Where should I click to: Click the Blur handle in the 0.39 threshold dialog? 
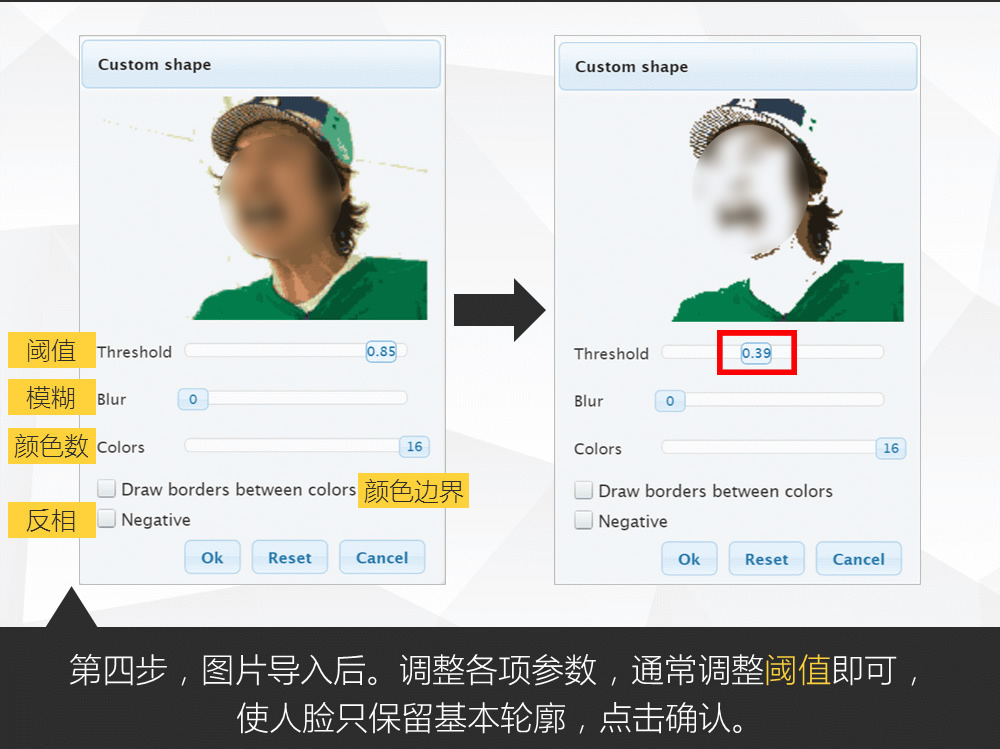(670, 401)
